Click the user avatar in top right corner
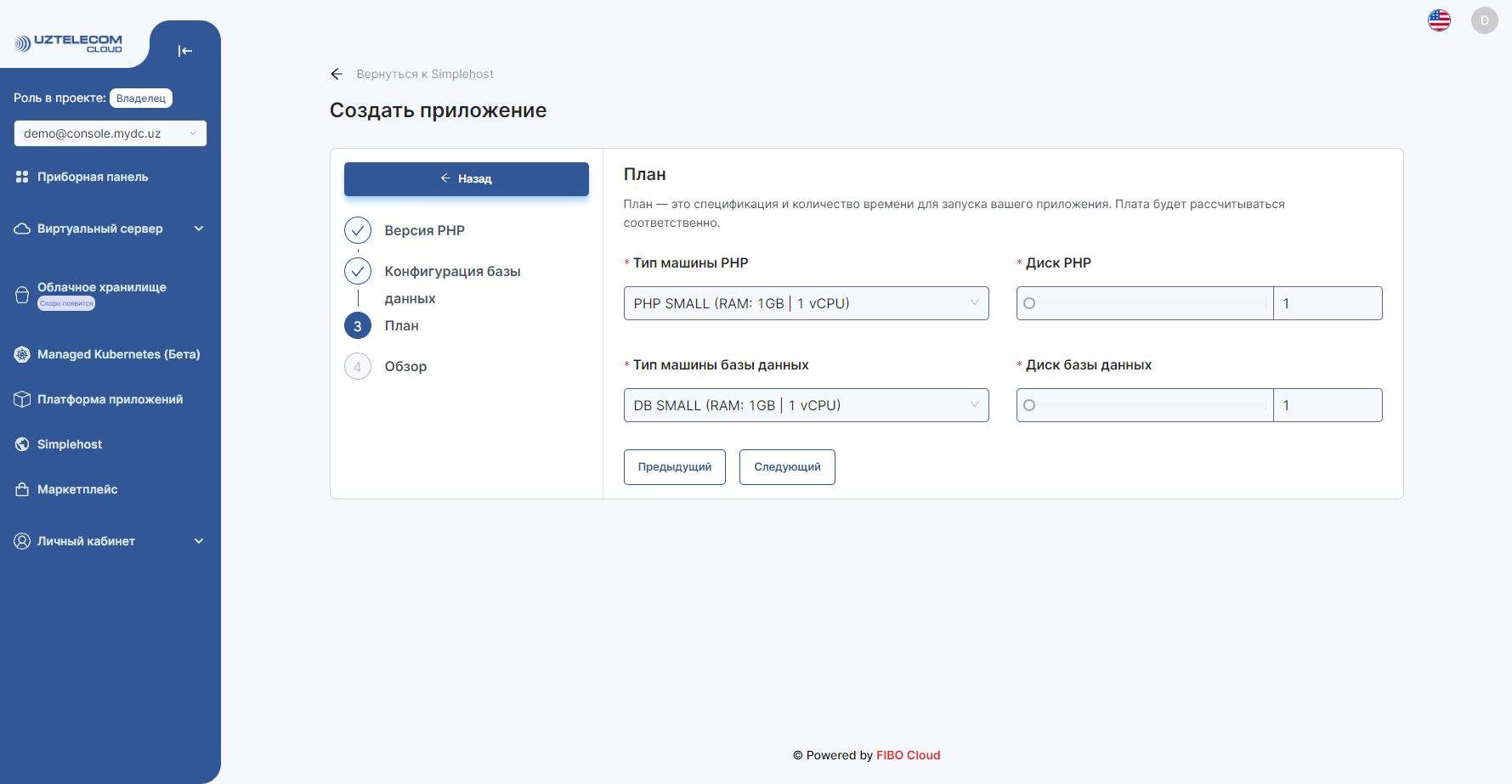 (x=1484, y=20)
